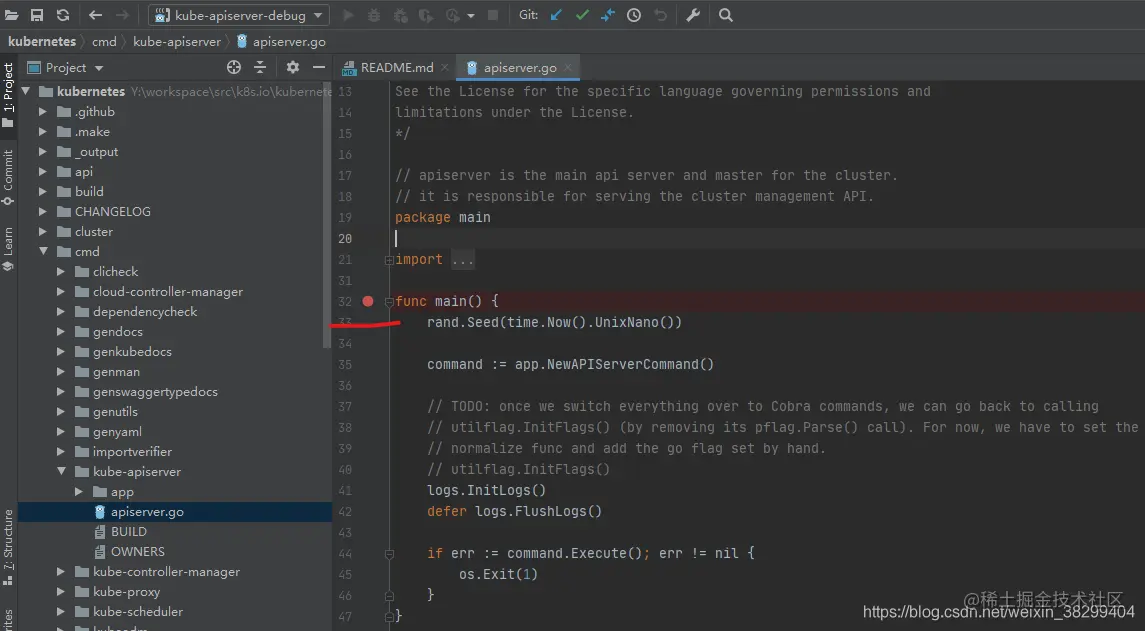This screenshot has height=631, width=1145.
Task: Toggle the breakpoint on line 32
Action: point(368,301)
